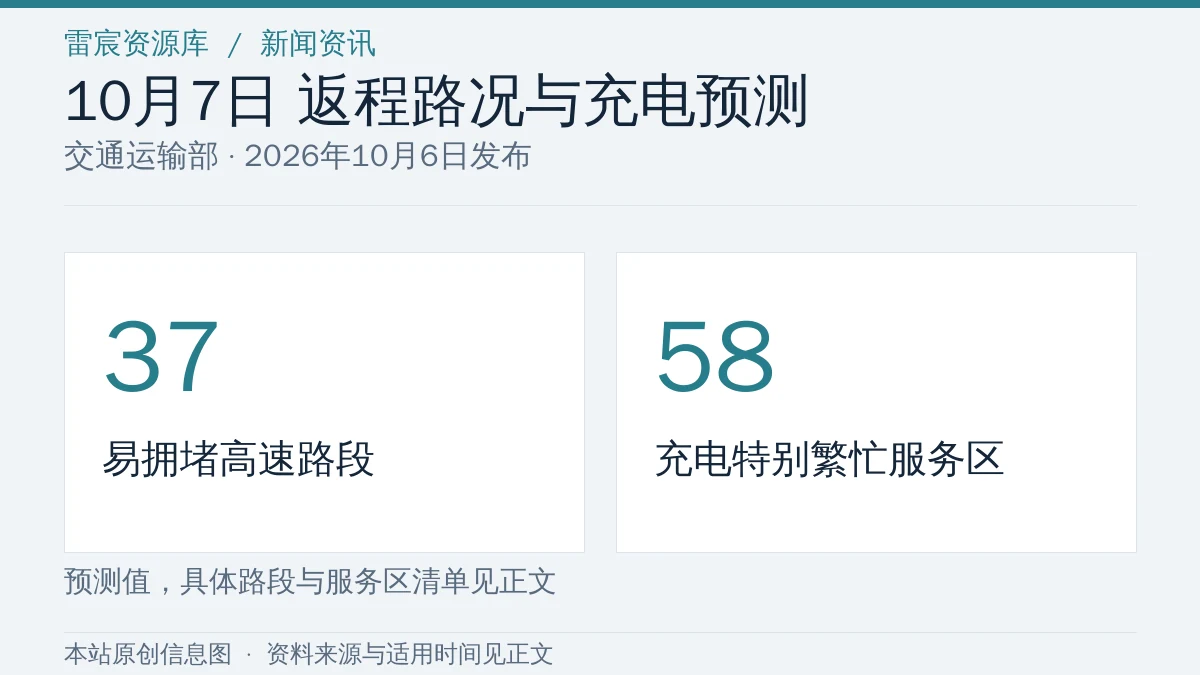Select the footer text 资料来源与适用时间见正文
This screenshot has height=675, width=1200.
coord(410,654)
